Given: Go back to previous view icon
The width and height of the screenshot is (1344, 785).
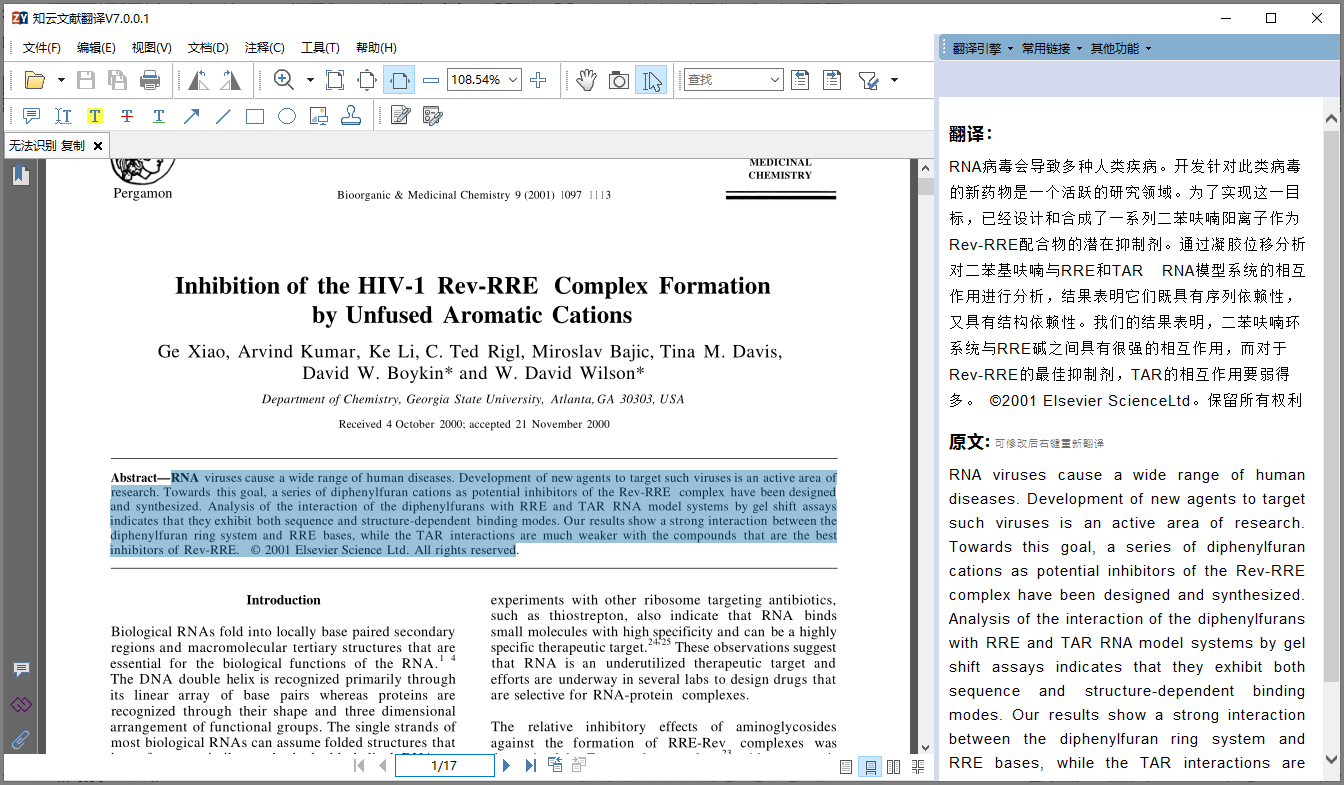Looking at the screenshot, I should (555, 766).
